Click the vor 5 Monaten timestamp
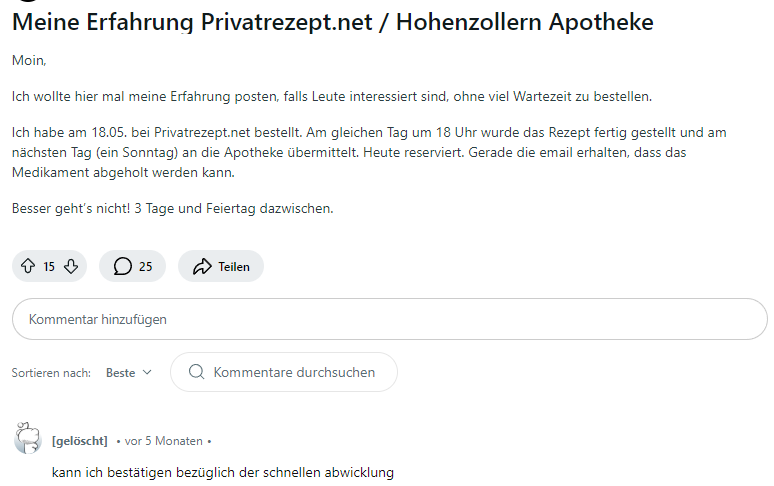 tap(163, 441)
